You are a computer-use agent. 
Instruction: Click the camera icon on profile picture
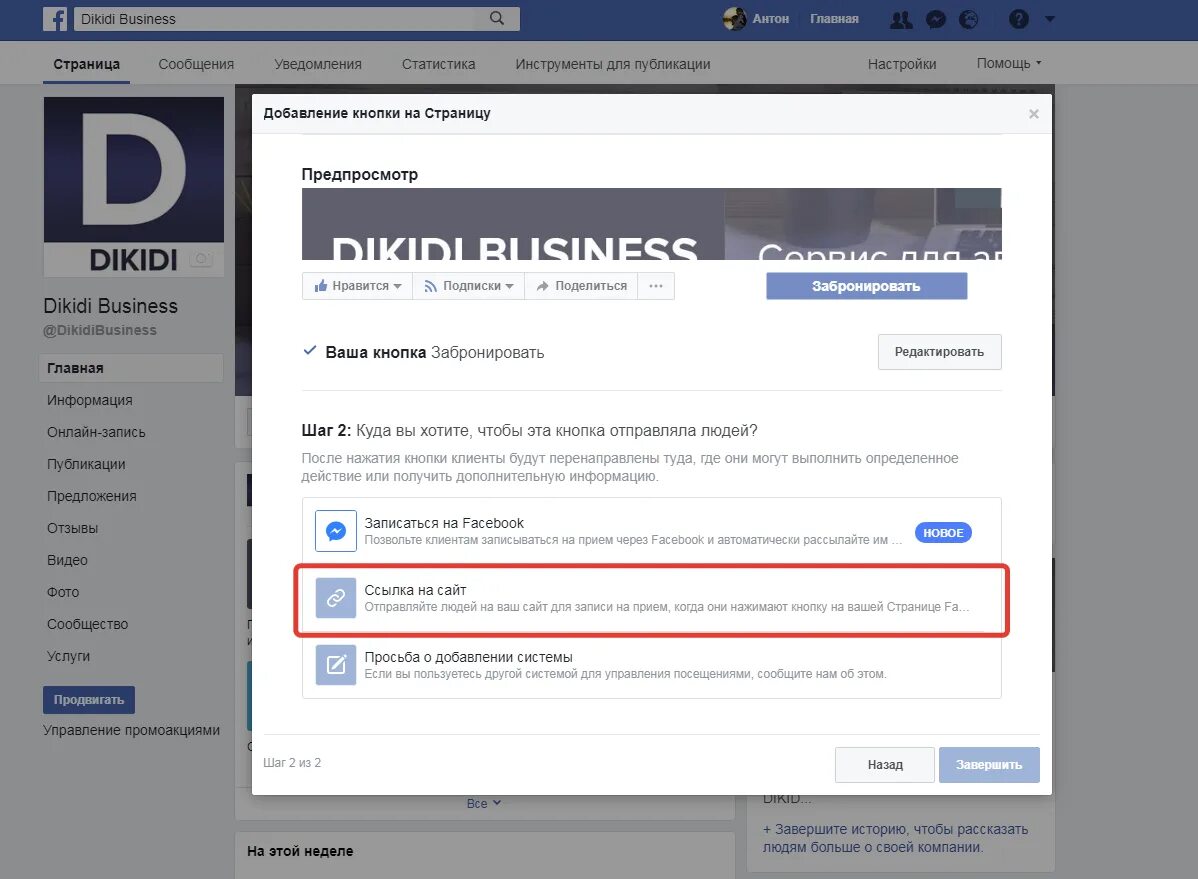(201, 259)
